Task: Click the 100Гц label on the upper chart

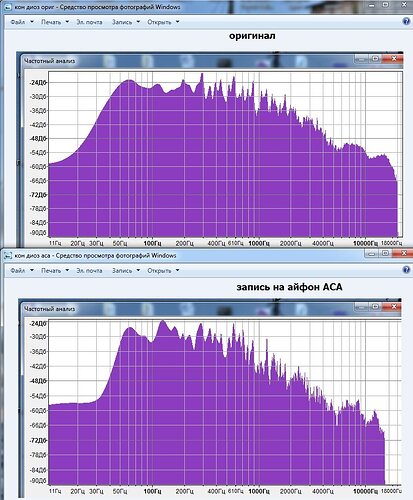Action: (x=152, y=243)
